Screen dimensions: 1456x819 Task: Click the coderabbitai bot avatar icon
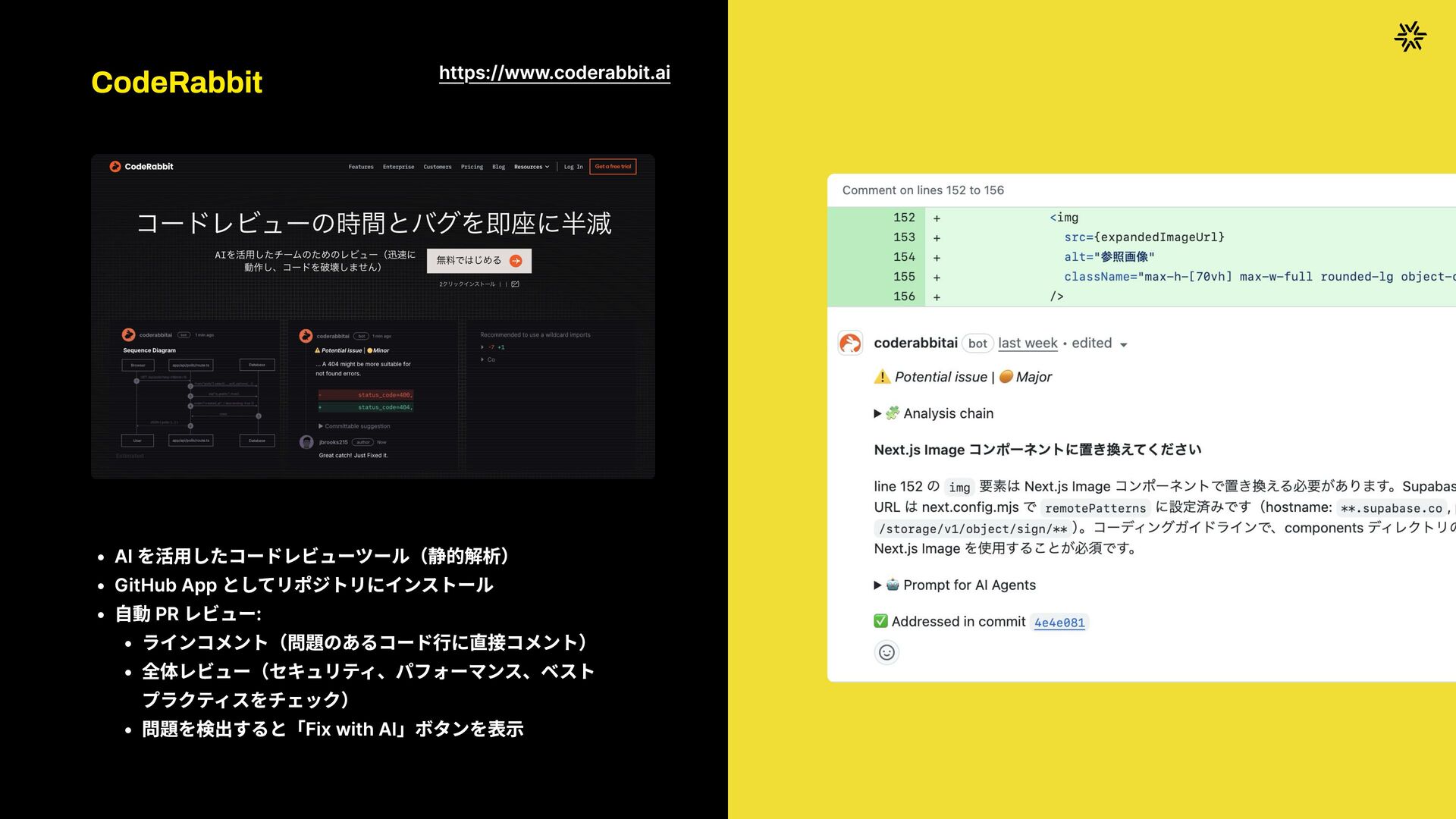[x=850, y=344]
